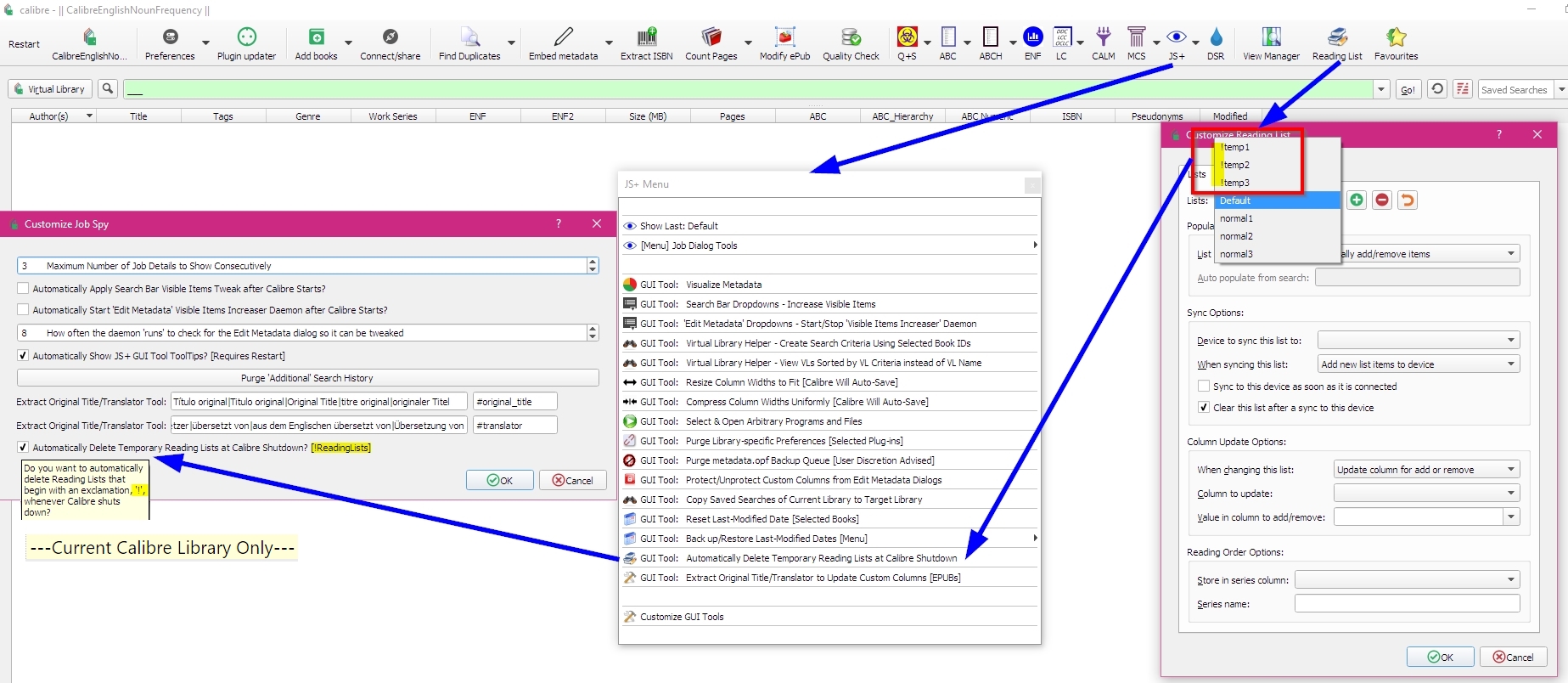Expand Value in column to add/remove combo

(1511, 517)
